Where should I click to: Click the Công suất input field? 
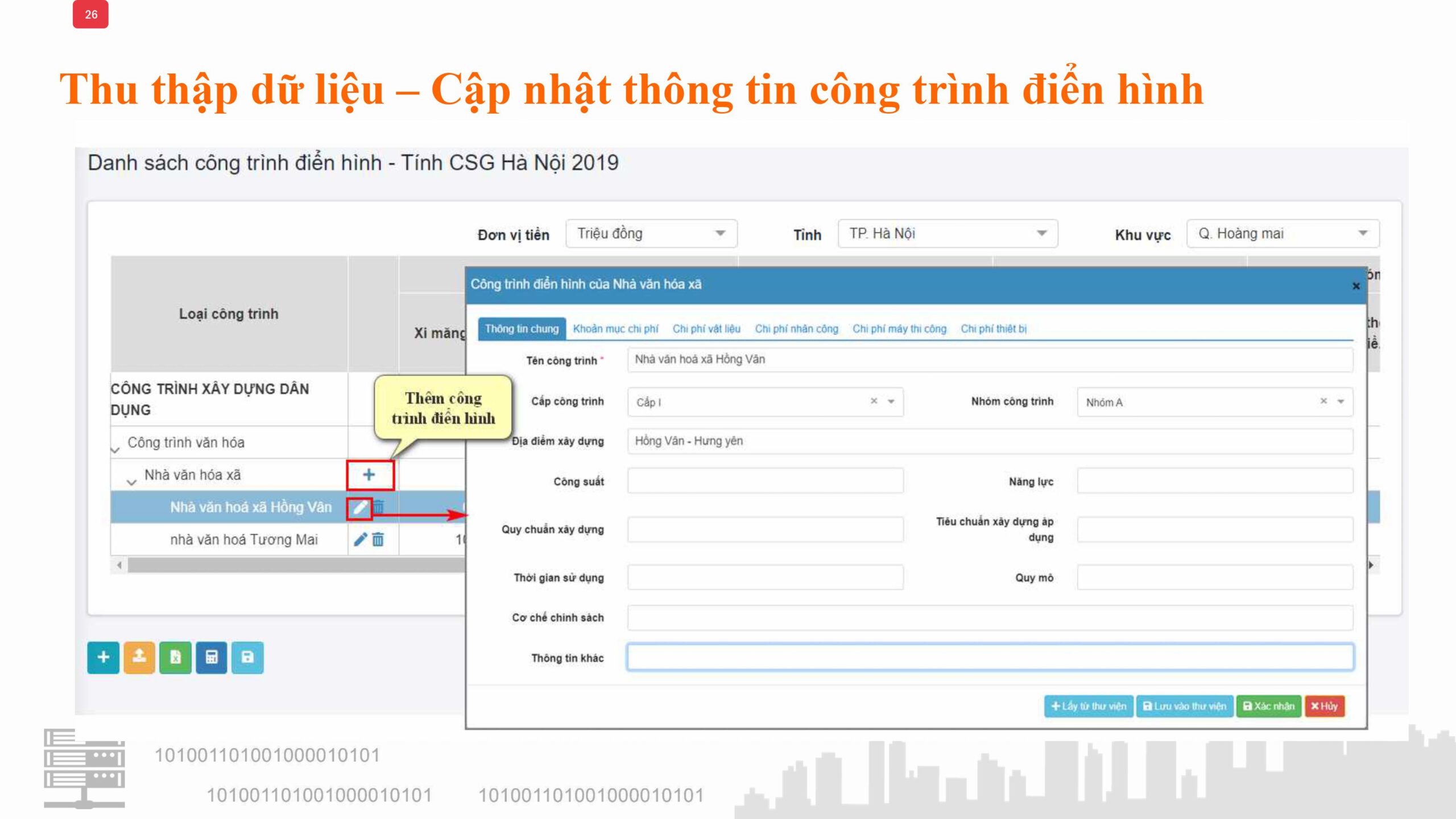point(765,482)
